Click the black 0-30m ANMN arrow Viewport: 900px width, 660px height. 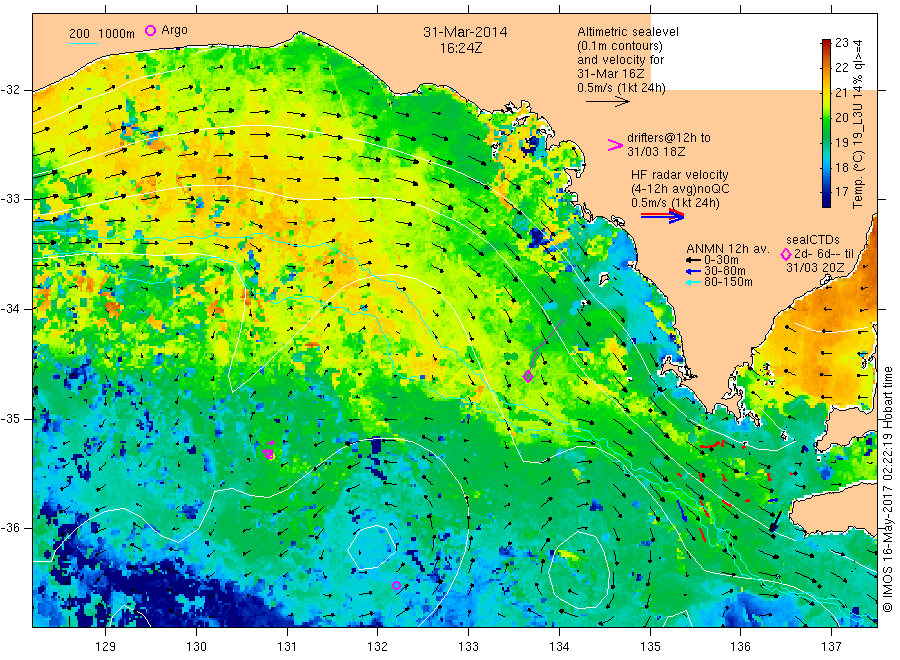coord(693,260)
